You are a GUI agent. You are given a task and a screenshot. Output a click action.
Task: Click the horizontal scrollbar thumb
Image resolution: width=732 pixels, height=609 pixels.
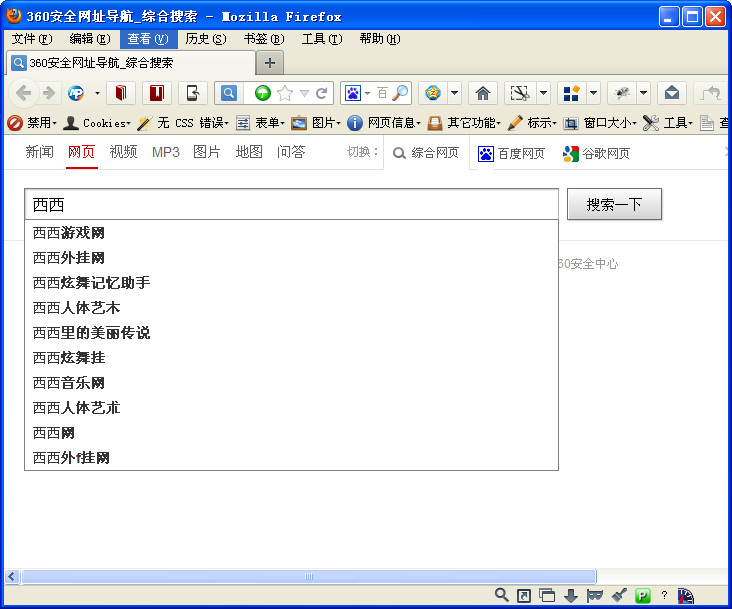tap(309, 576)
